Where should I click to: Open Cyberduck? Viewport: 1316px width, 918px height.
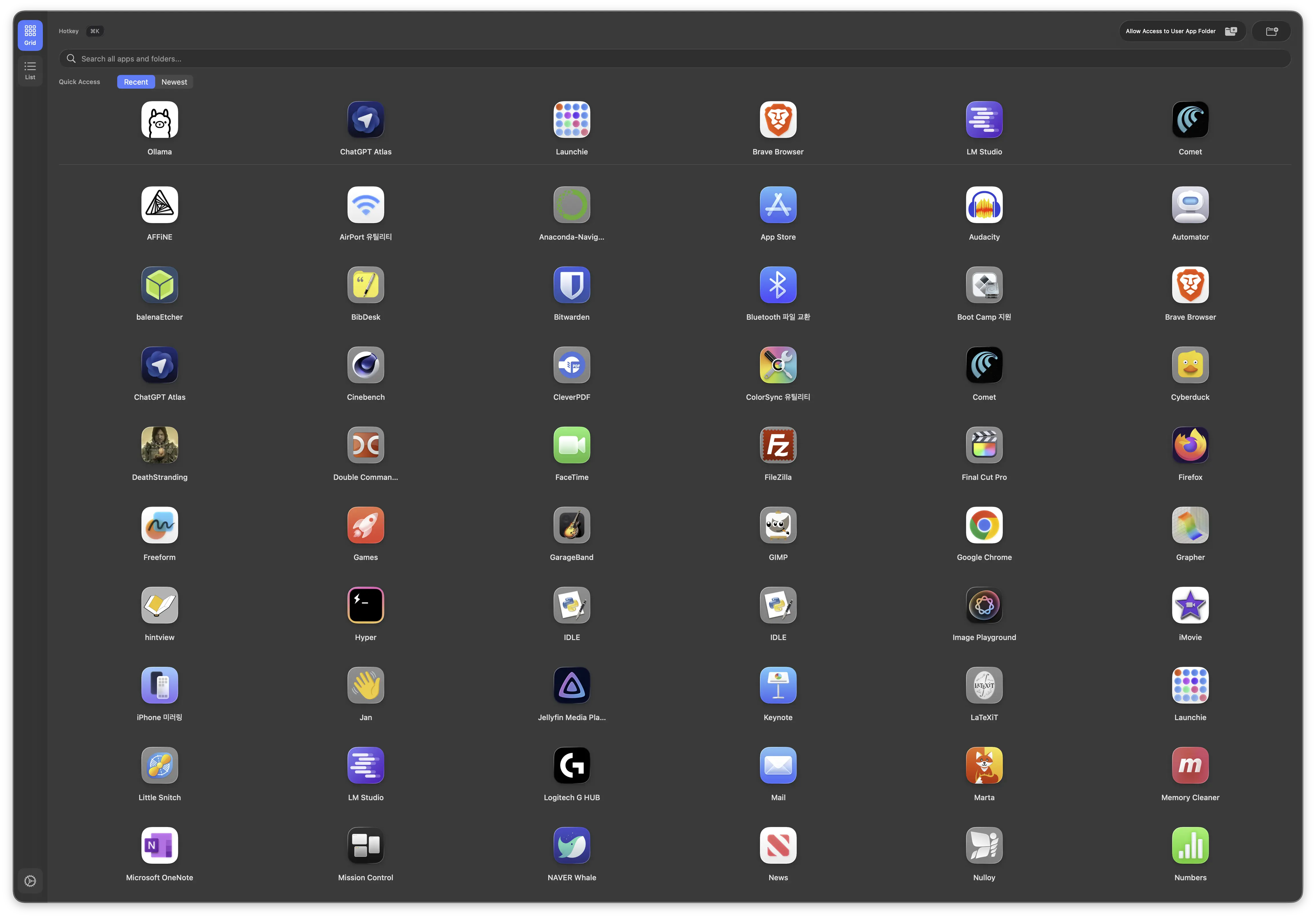pyautogui.click(x=1190, y=365)
